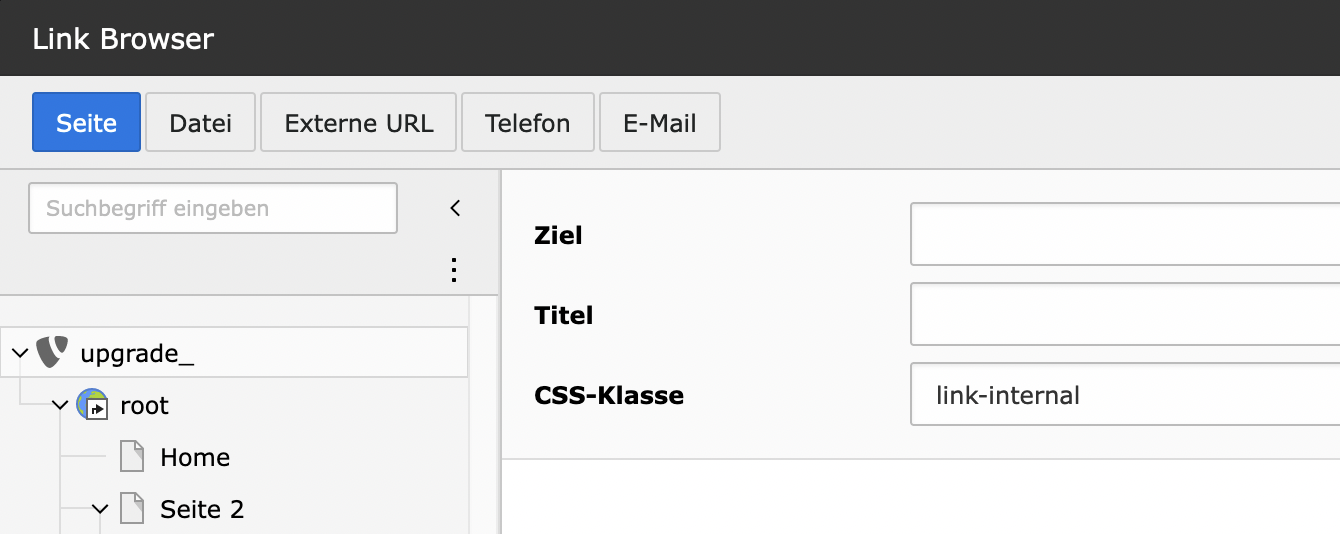
Task: Click the TYPO3 logo icon beside upgrade_
Action: 53,352
